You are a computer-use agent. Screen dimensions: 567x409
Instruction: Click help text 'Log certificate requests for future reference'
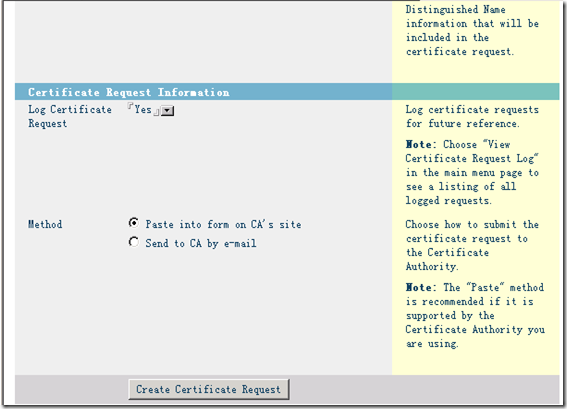[x=472, y=116]
